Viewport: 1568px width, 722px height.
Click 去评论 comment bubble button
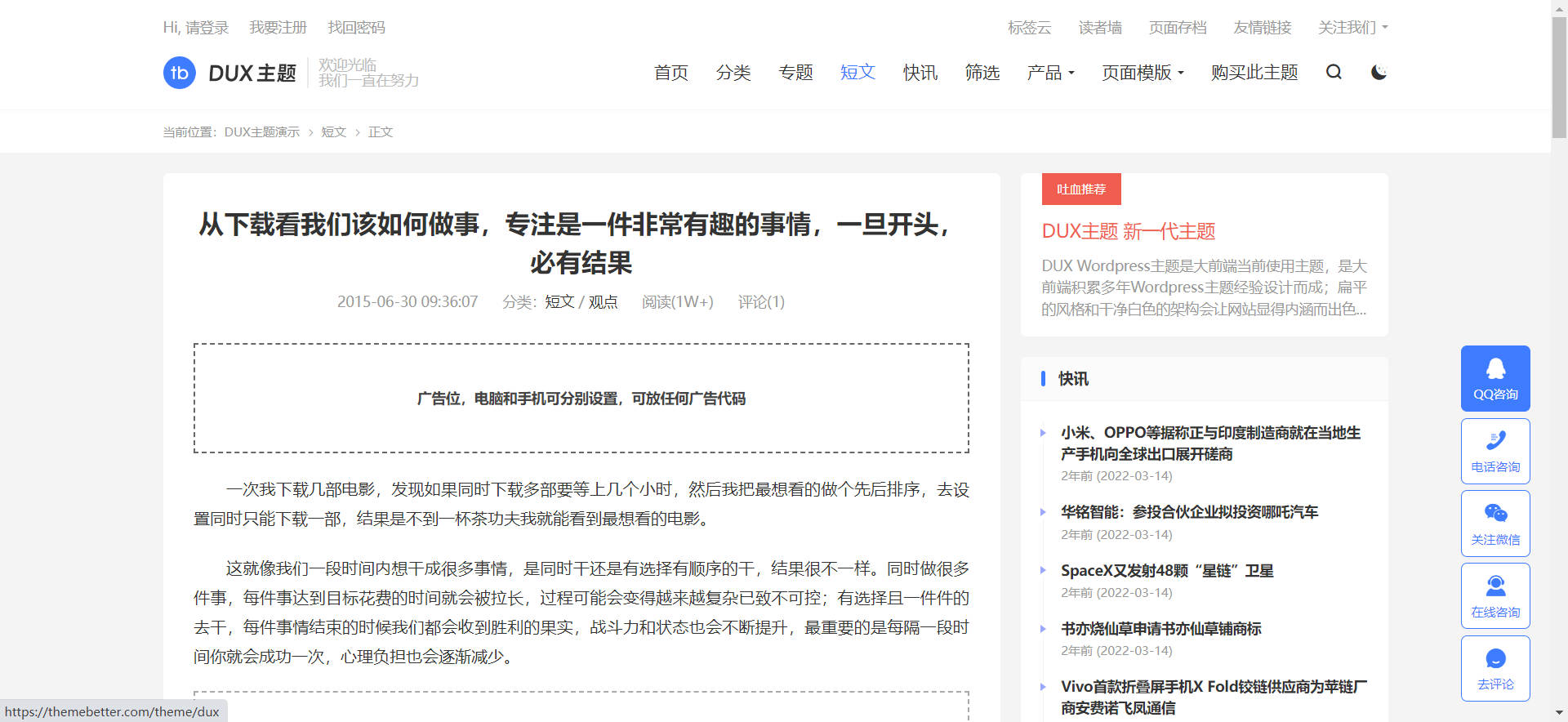(1495, 668)
